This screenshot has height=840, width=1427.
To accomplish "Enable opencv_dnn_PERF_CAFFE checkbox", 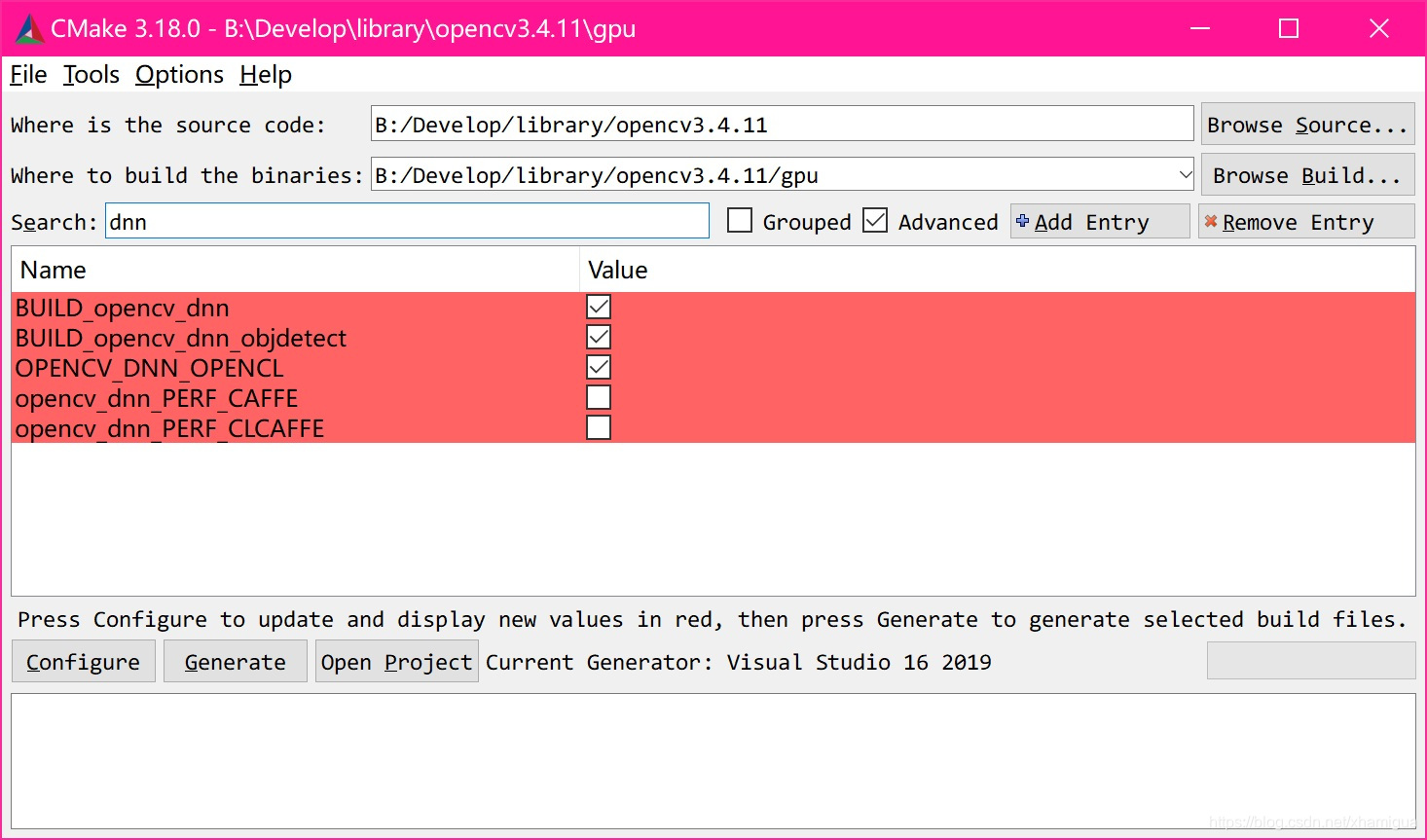I will click(599, 397).
